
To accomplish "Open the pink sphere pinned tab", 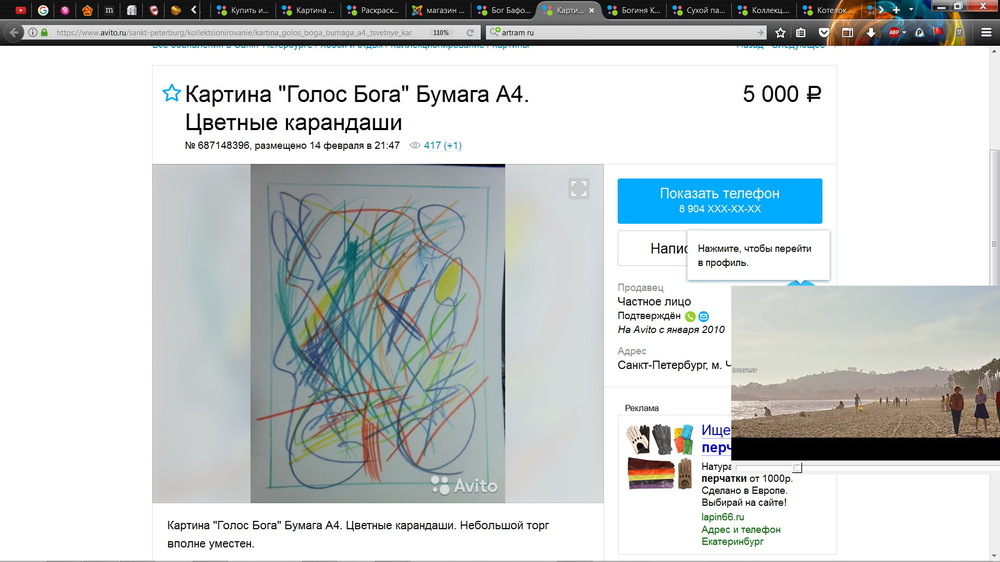I will click(x=65, y=10).
